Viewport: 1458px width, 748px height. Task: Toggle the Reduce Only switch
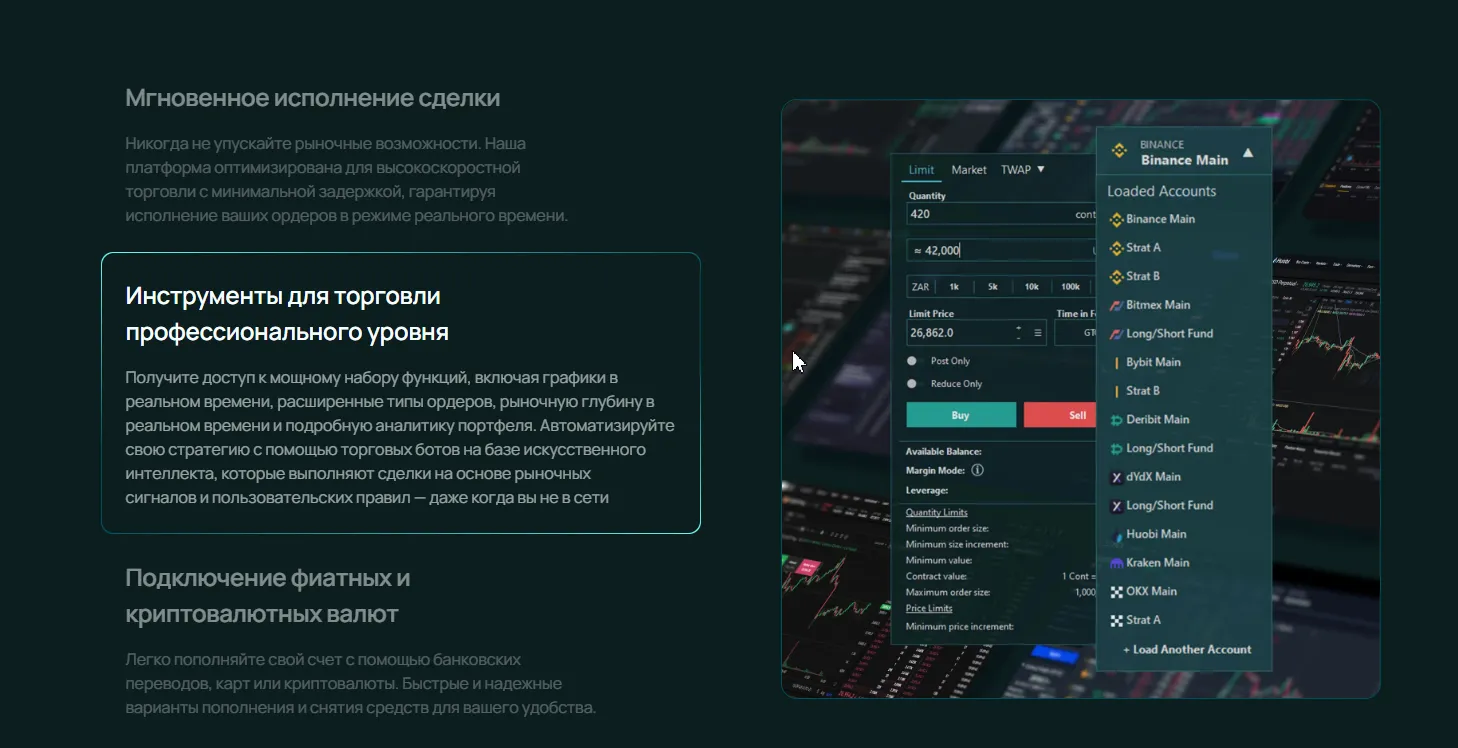912,384
